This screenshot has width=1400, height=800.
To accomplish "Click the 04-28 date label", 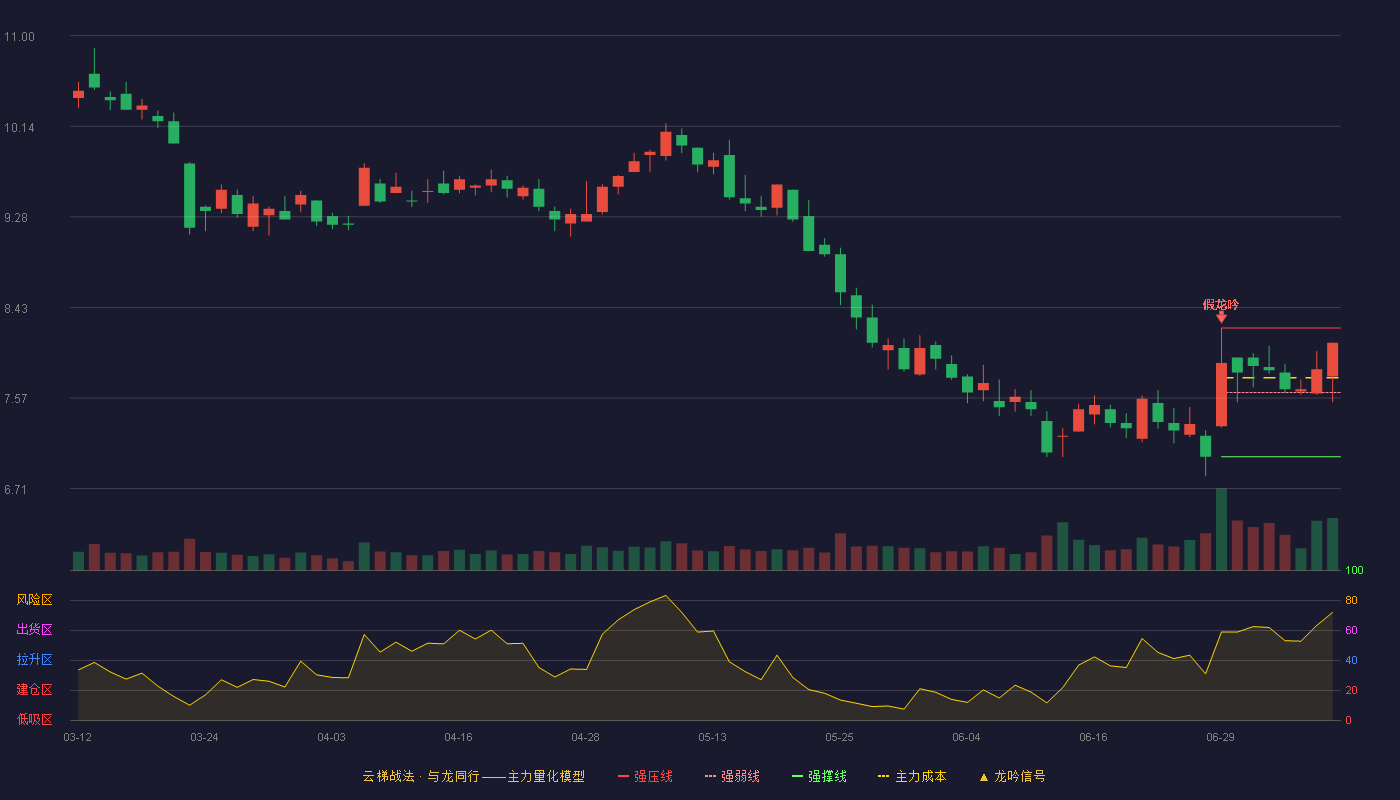I will coord(585,737).
